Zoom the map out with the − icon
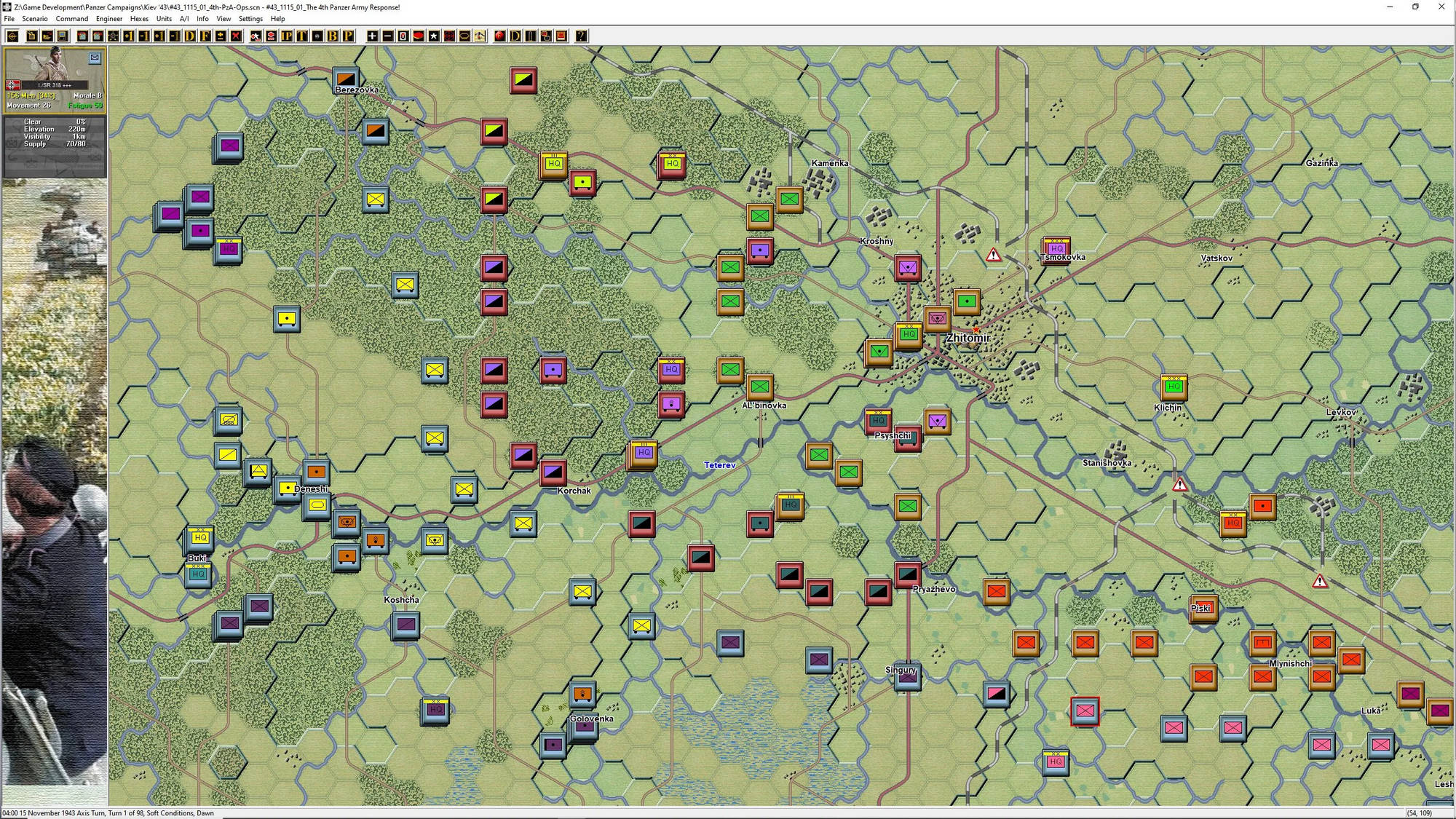1456x819 pixels. click(x=387, y=35)
